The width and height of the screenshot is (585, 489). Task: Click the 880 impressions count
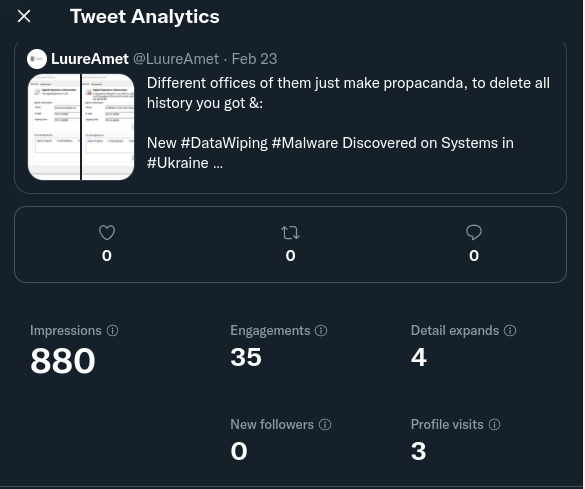pyautogui.click(x=63, y=361)
